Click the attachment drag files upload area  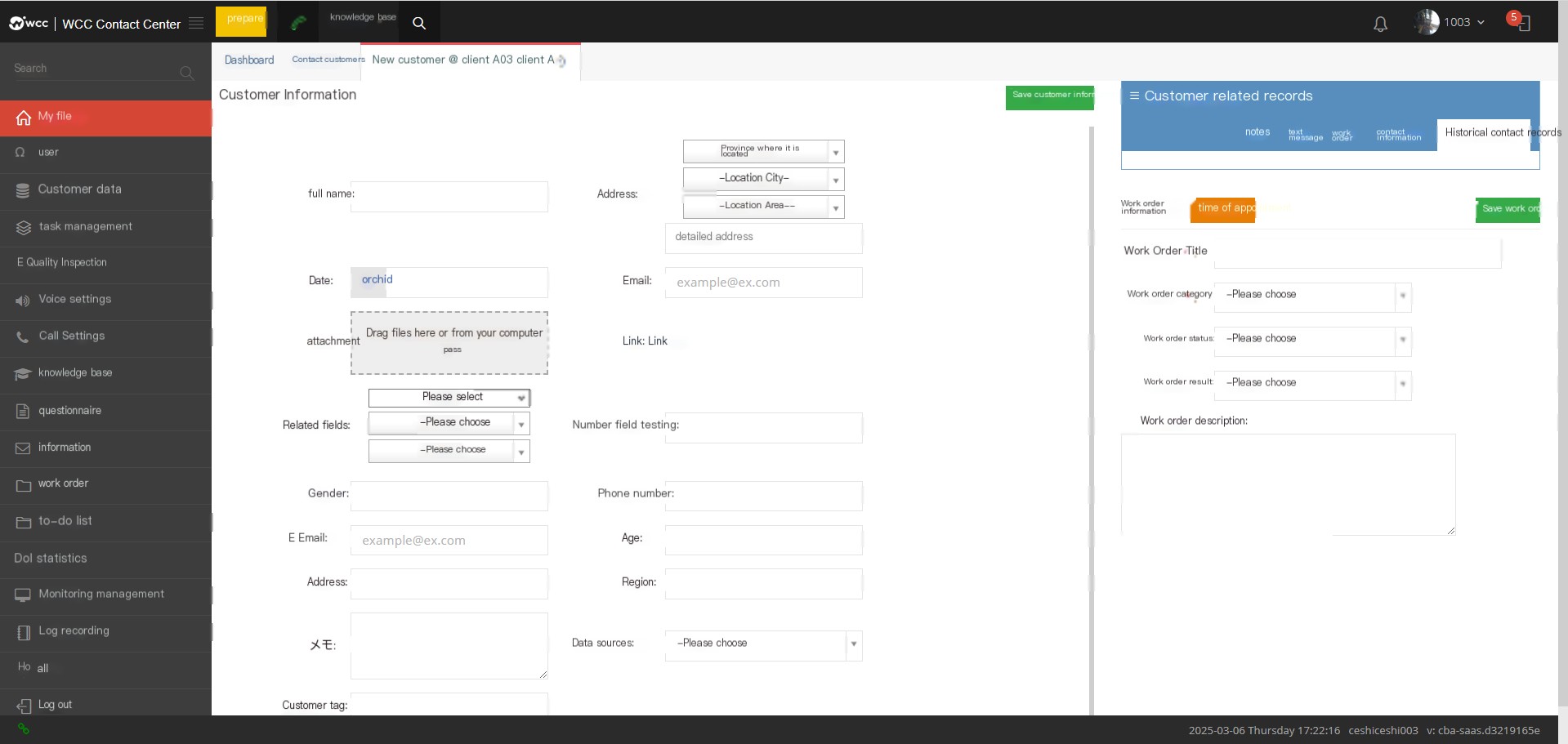tap(449, 343)
